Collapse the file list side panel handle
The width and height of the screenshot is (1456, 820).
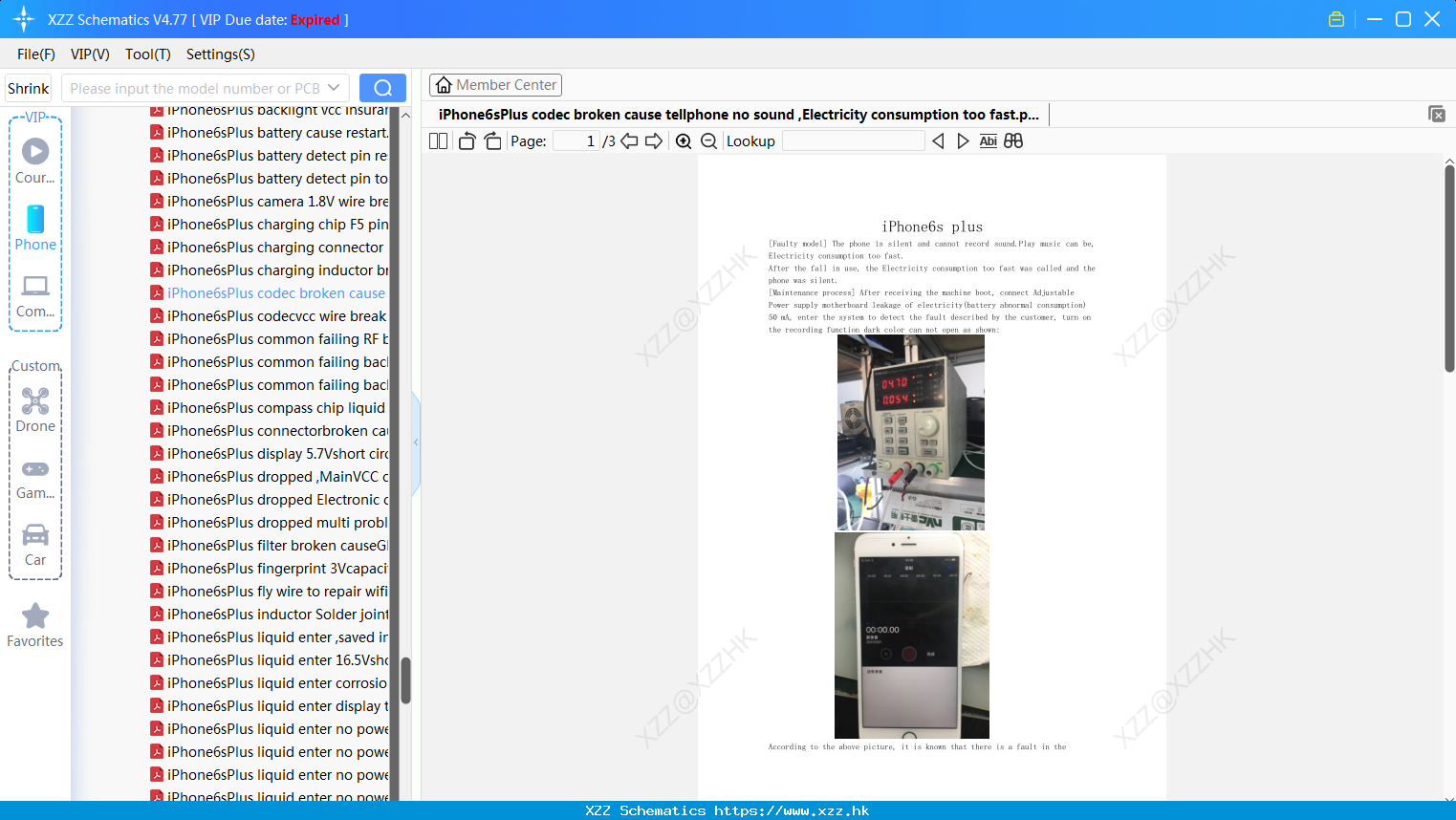[x=416, y=442]
